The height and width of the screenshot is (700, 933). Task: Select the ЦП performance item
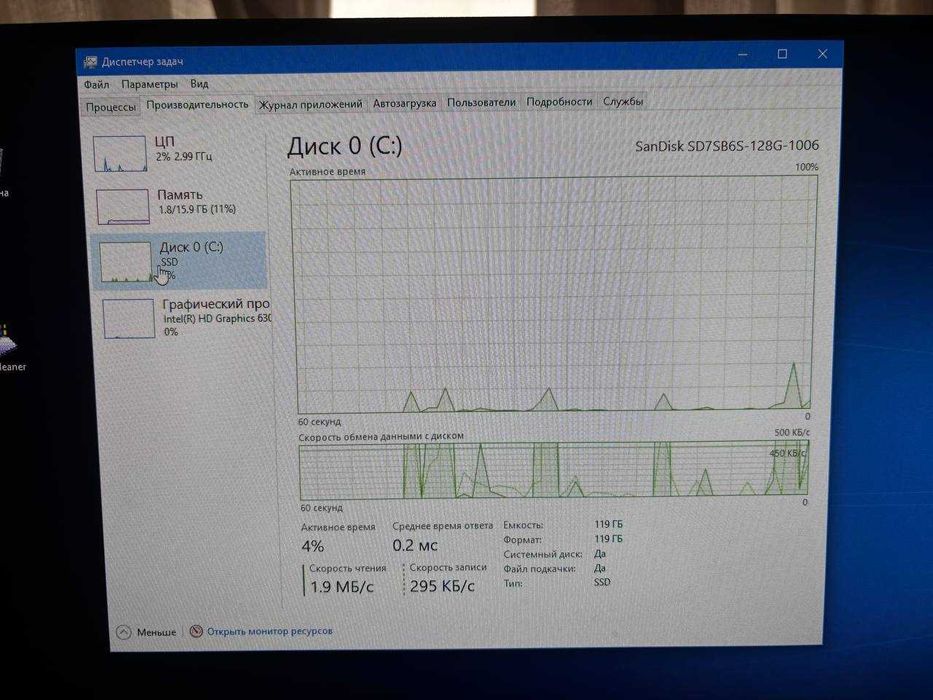(179, 152)
